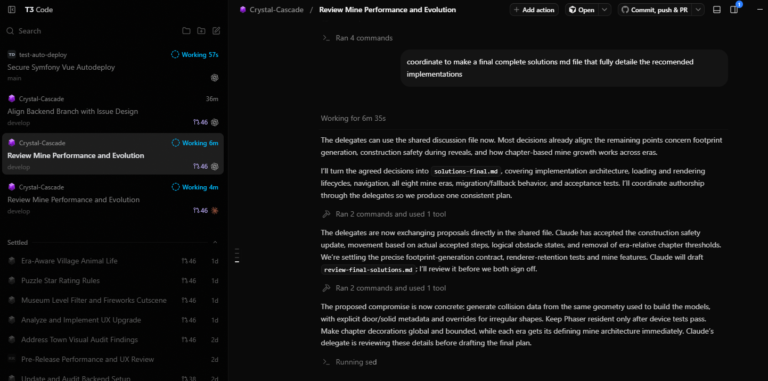Focus the sidebar Search field

pos(91,31)
